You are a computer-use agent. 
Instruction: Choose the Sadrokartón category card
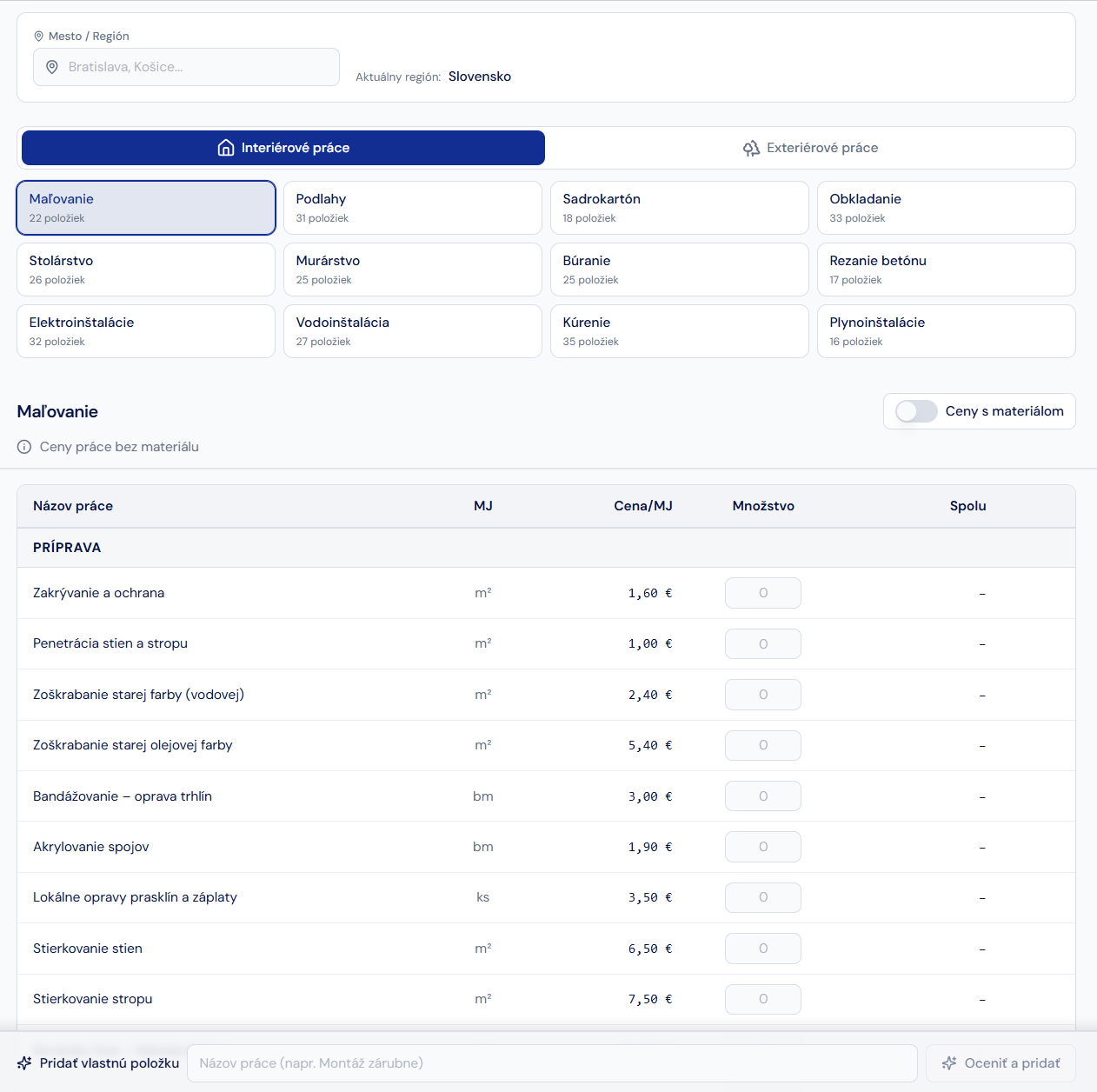pyautogui.click(x=680, y=208)
